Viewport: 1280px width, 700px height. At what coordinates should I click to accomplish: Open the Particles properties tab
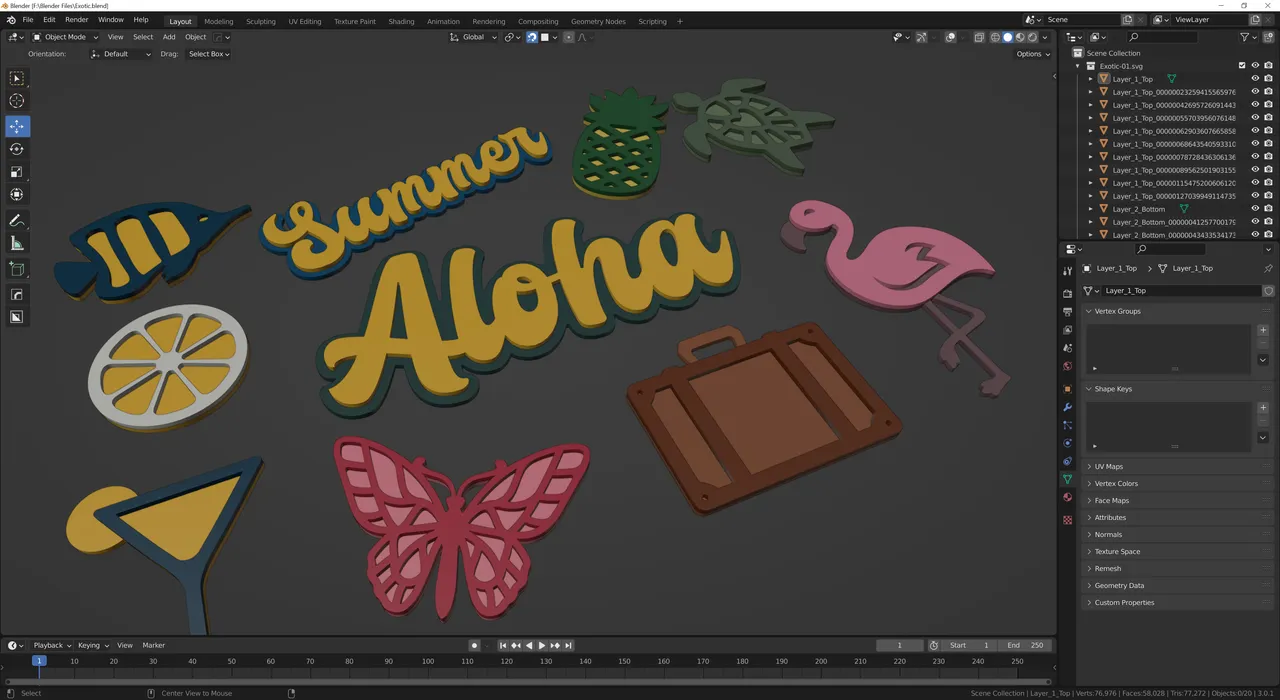(x=1067, y=425)
